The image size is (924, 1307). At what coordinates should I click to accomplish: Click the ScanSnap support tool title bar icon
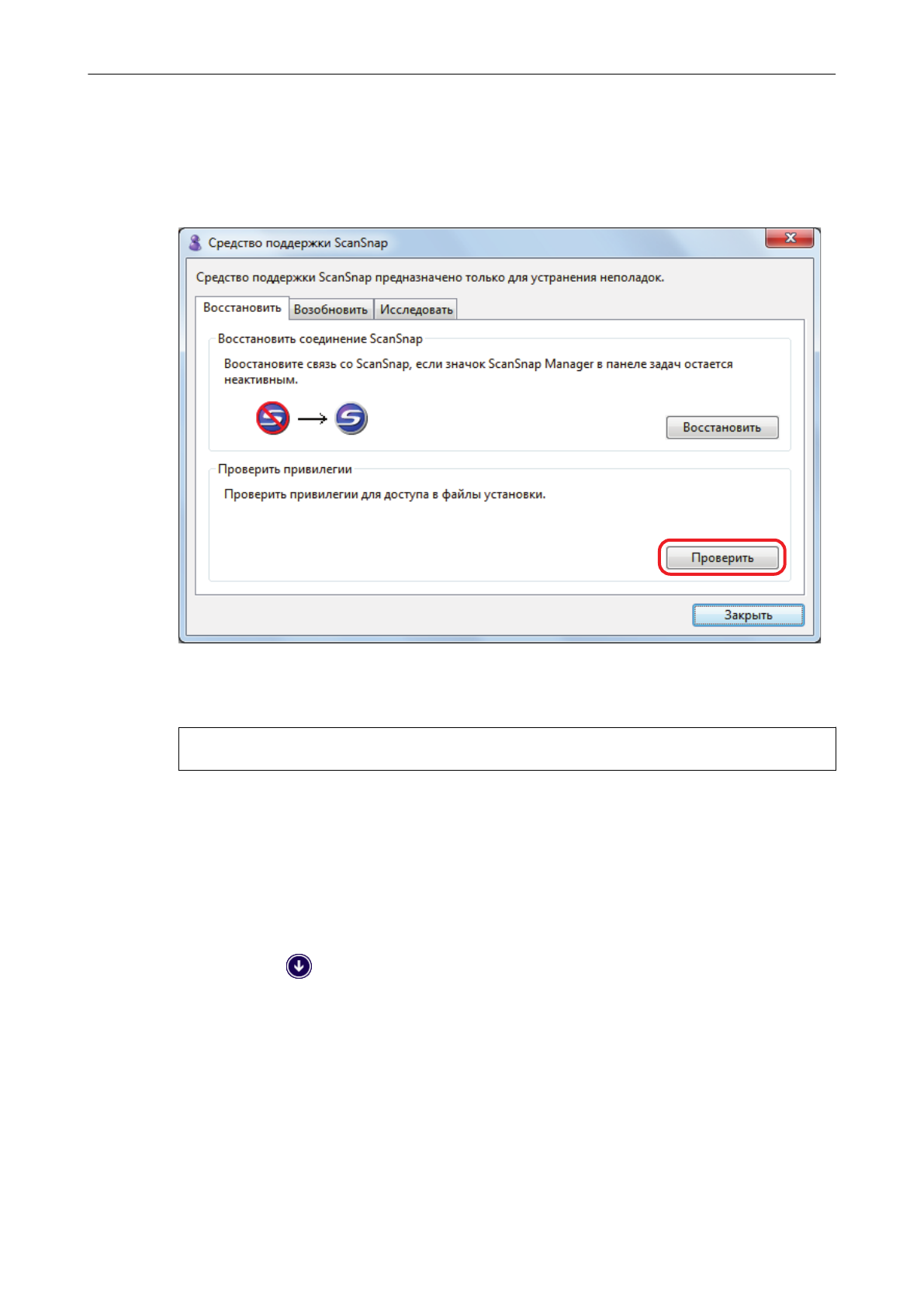[x=196, y=243]
